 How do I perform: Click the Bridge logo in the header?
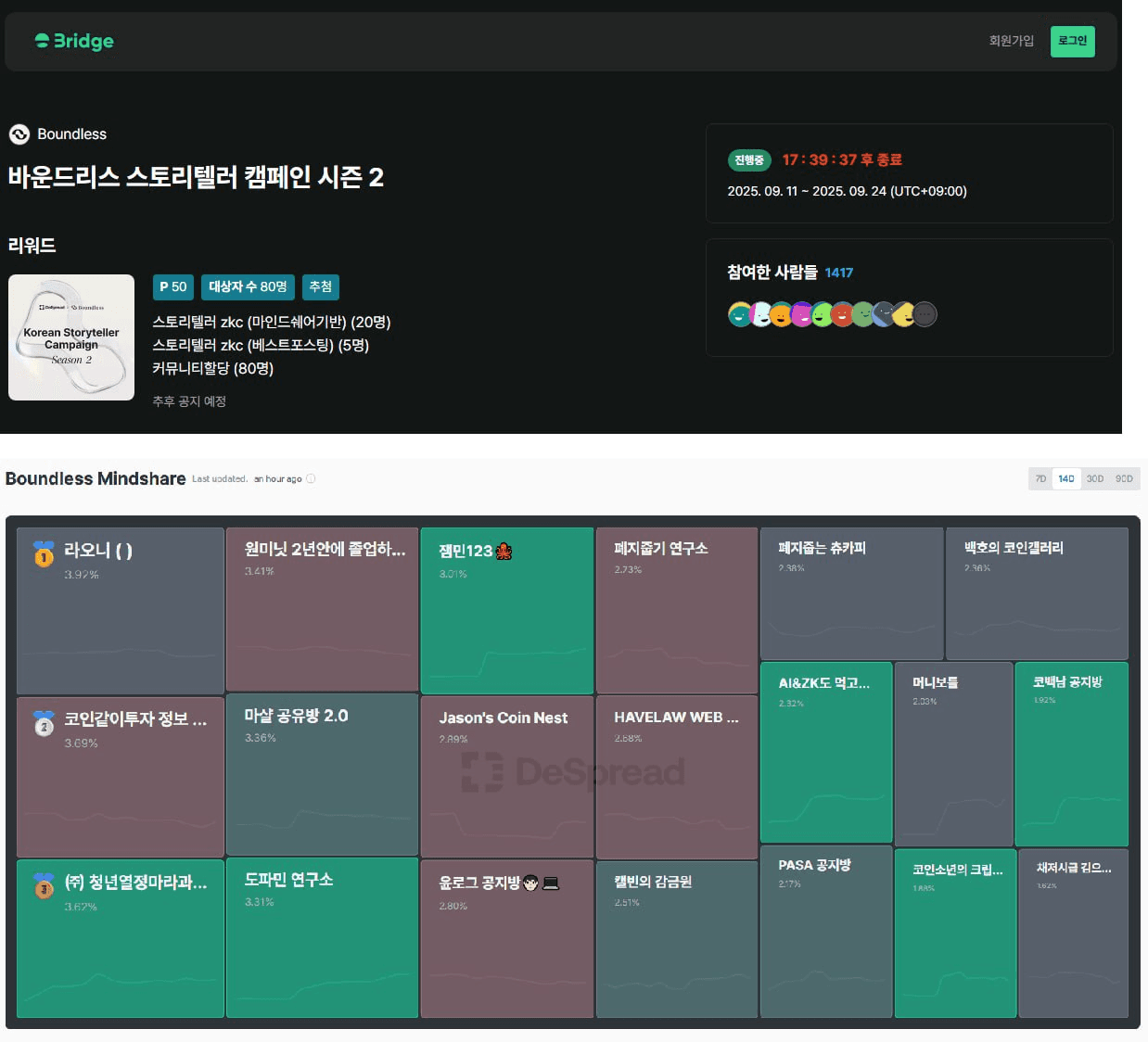click(x=74, y=41)
